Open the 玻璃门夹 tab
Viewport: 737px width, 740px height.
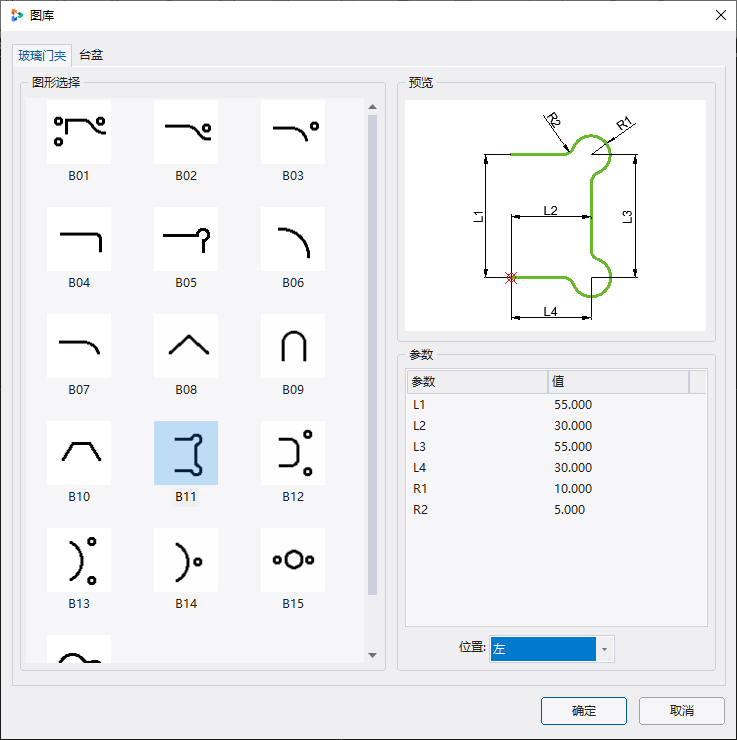click(42, 55)
